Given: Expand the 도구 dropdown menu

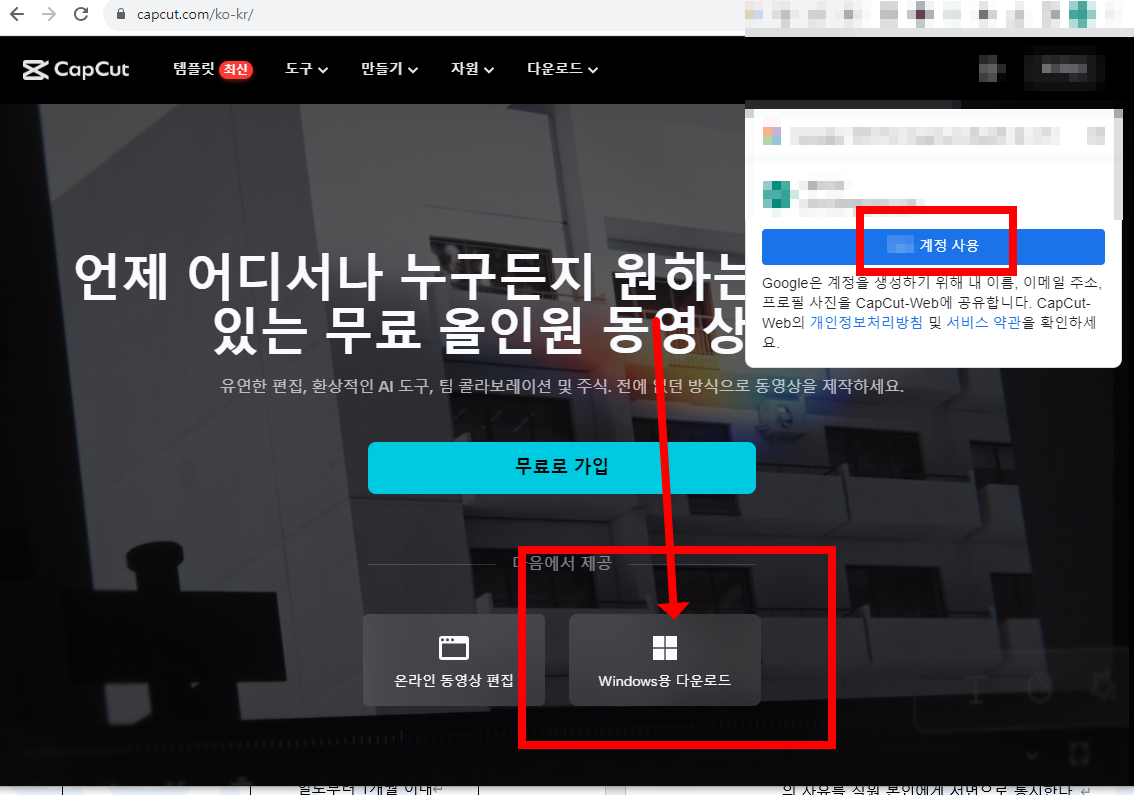Looking at the screenshot, I should coord(306,69).
